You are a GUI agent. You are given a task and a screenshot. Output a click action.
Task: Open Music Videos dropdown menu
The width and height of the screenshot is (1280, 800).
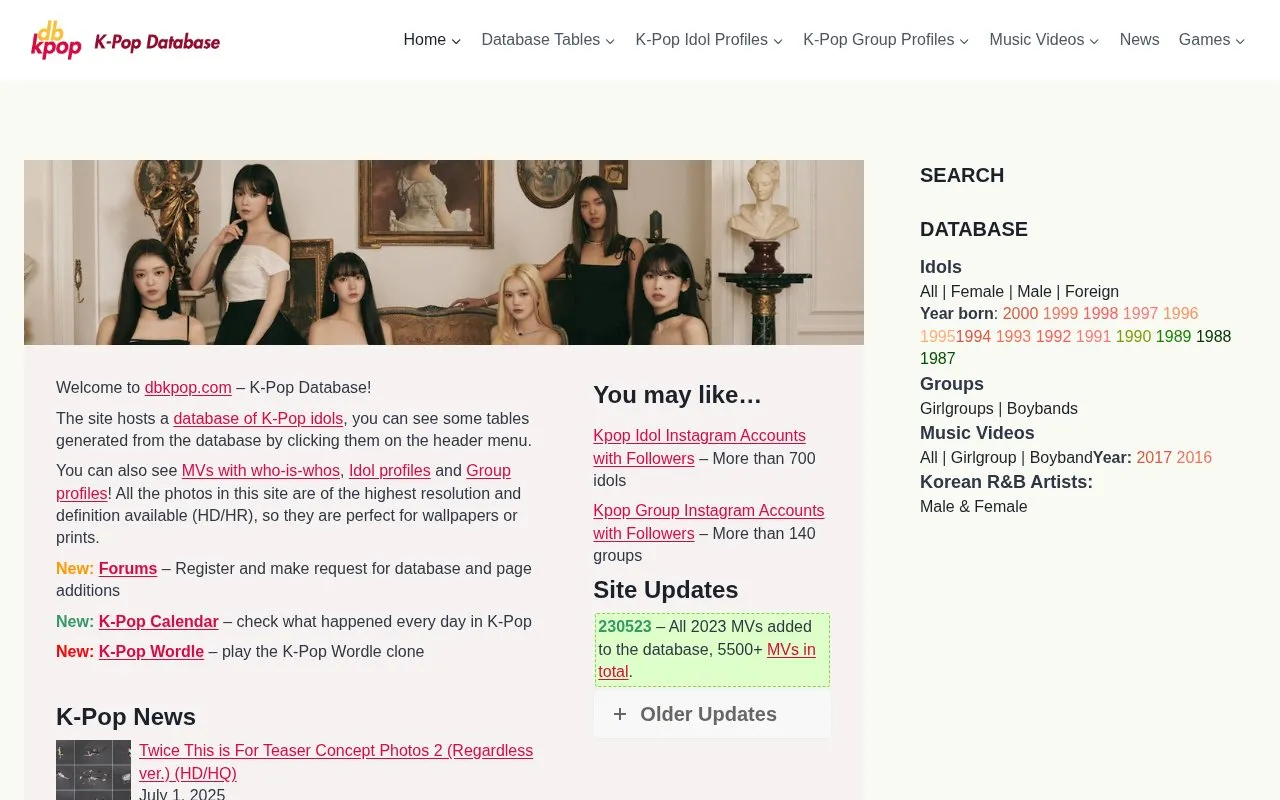[1044, 40]
